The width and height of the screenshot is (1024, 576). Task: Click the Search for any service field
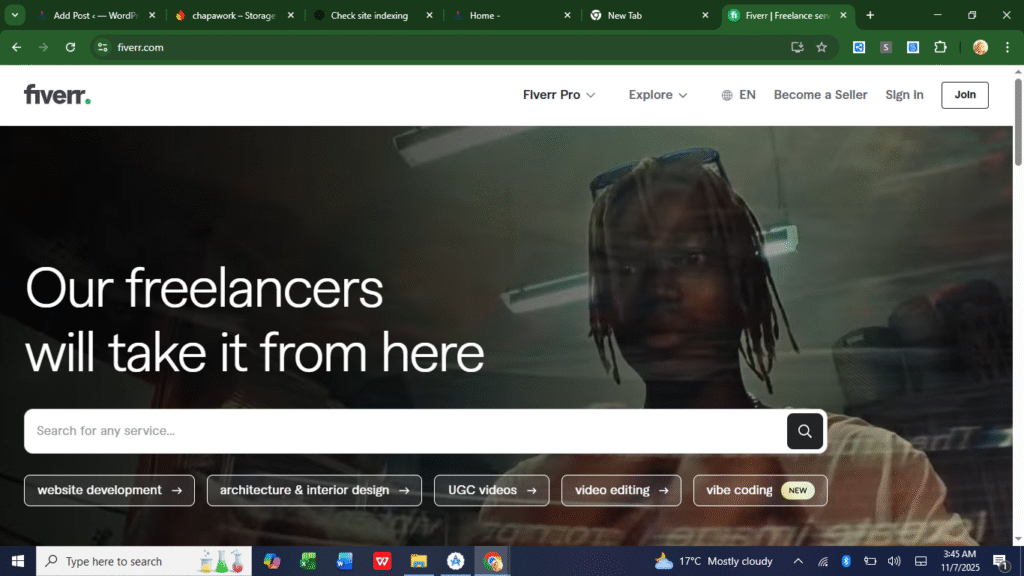[400, 431]
